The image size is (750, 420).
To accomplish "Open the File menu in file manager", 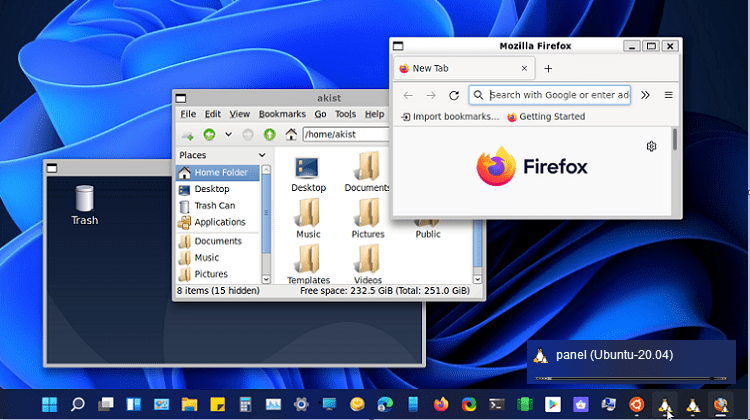I will (x=188, y=114).
